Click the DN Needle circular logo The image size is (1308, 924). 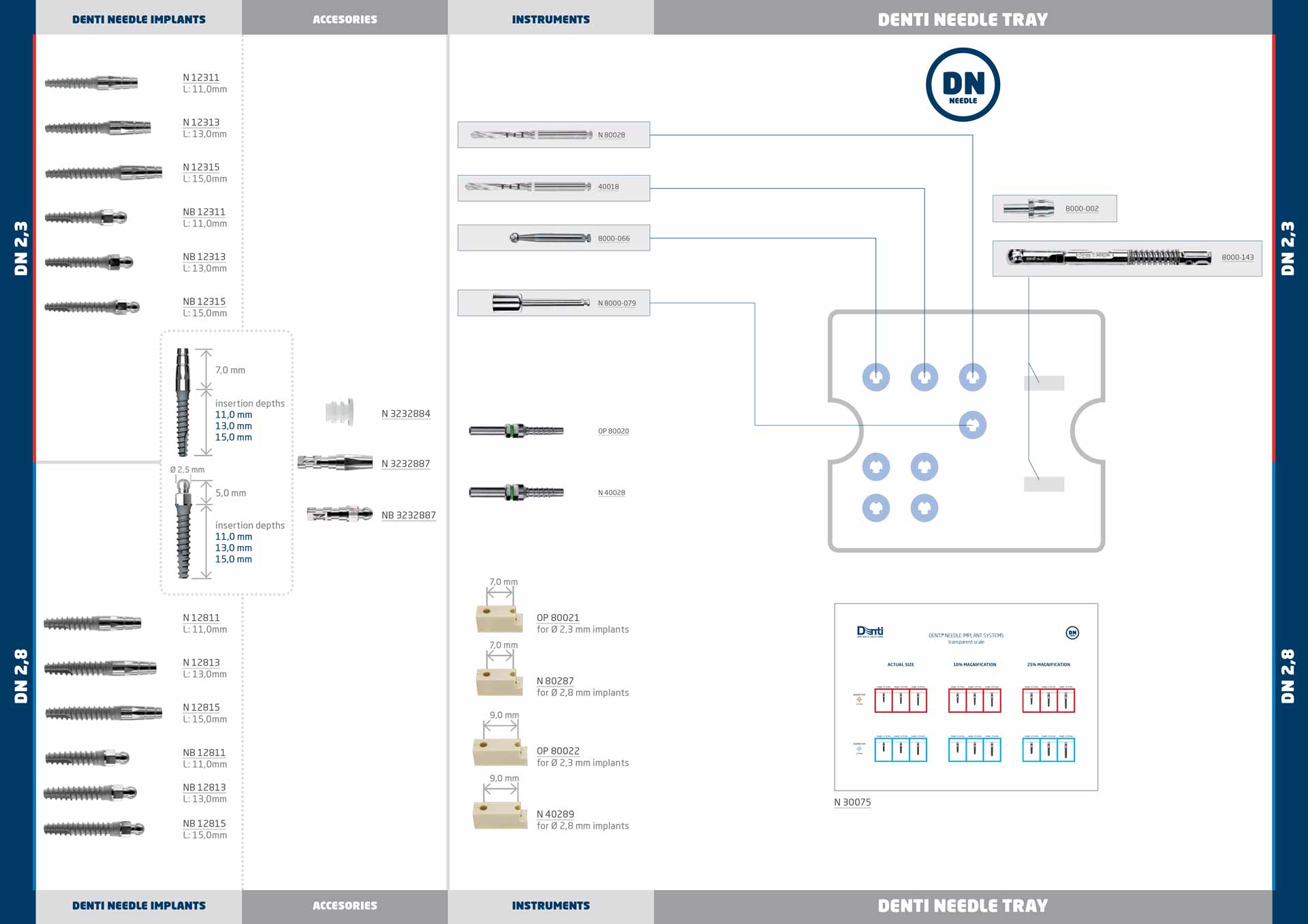pos(963,85)
